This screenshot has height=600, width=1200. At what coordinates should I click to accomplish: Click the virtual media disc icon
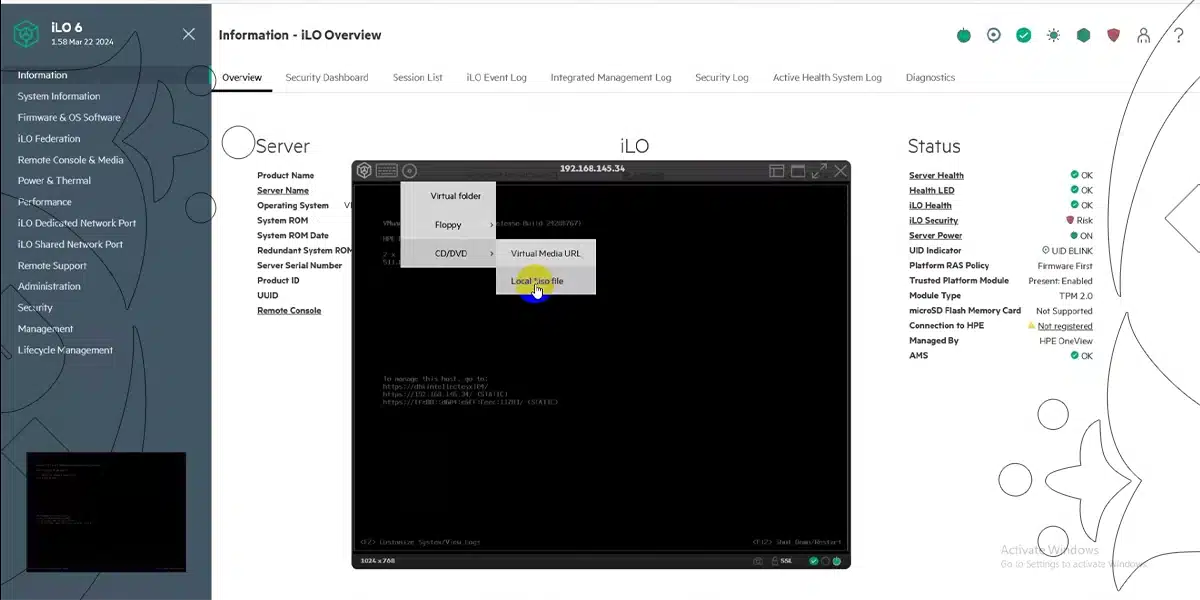[x=410, y=171]
